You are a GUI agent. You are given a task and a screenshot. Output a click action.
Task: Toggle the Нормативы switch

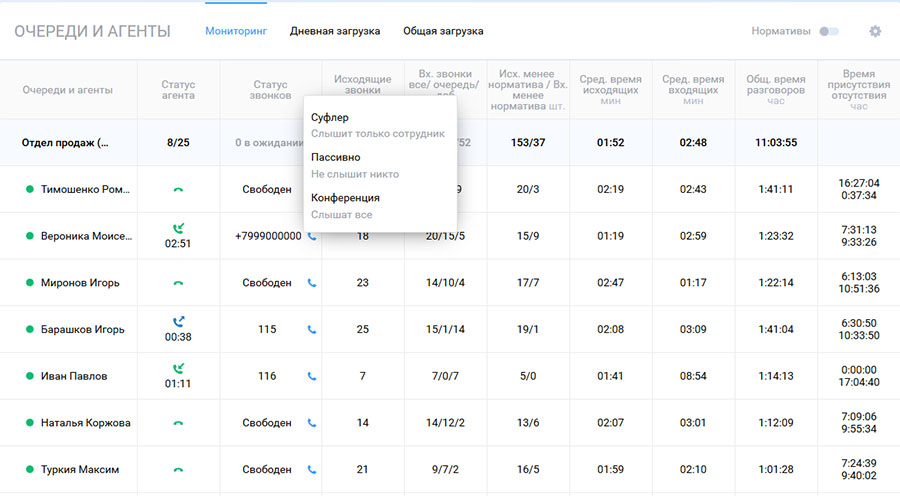click(829, 31)
